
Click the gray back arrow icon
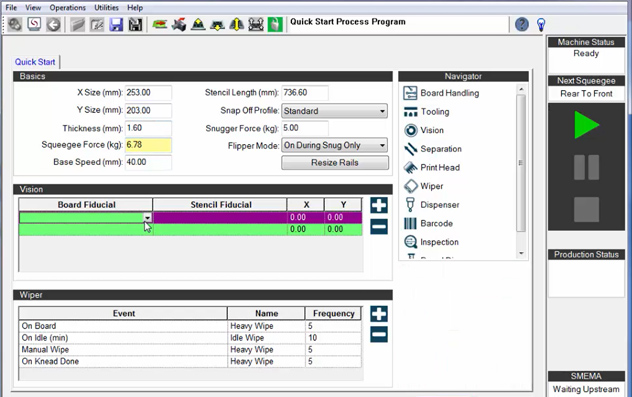click(53, 25)
